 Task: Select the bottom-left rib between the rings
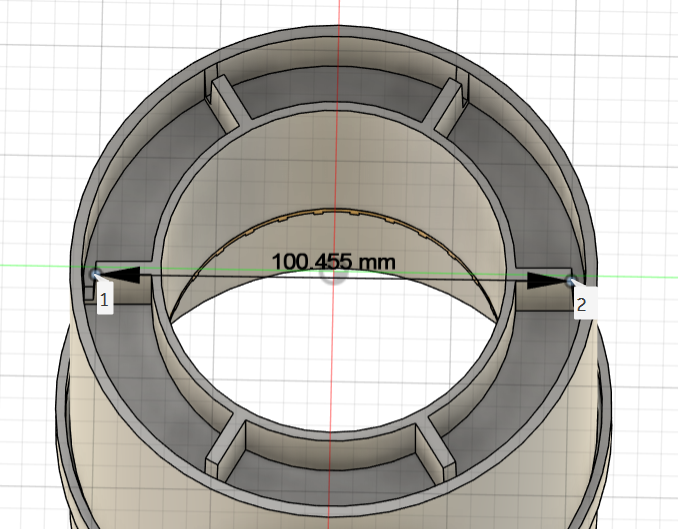(x=225, y=447)
